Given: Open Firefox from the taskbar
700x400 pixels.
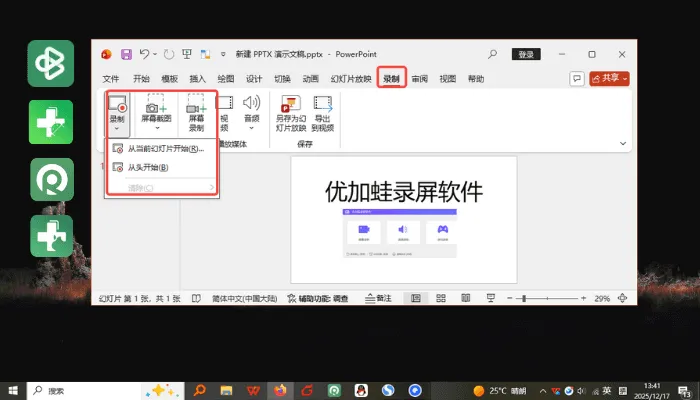Looking at the screenshot, I should [x=280, y=391].
